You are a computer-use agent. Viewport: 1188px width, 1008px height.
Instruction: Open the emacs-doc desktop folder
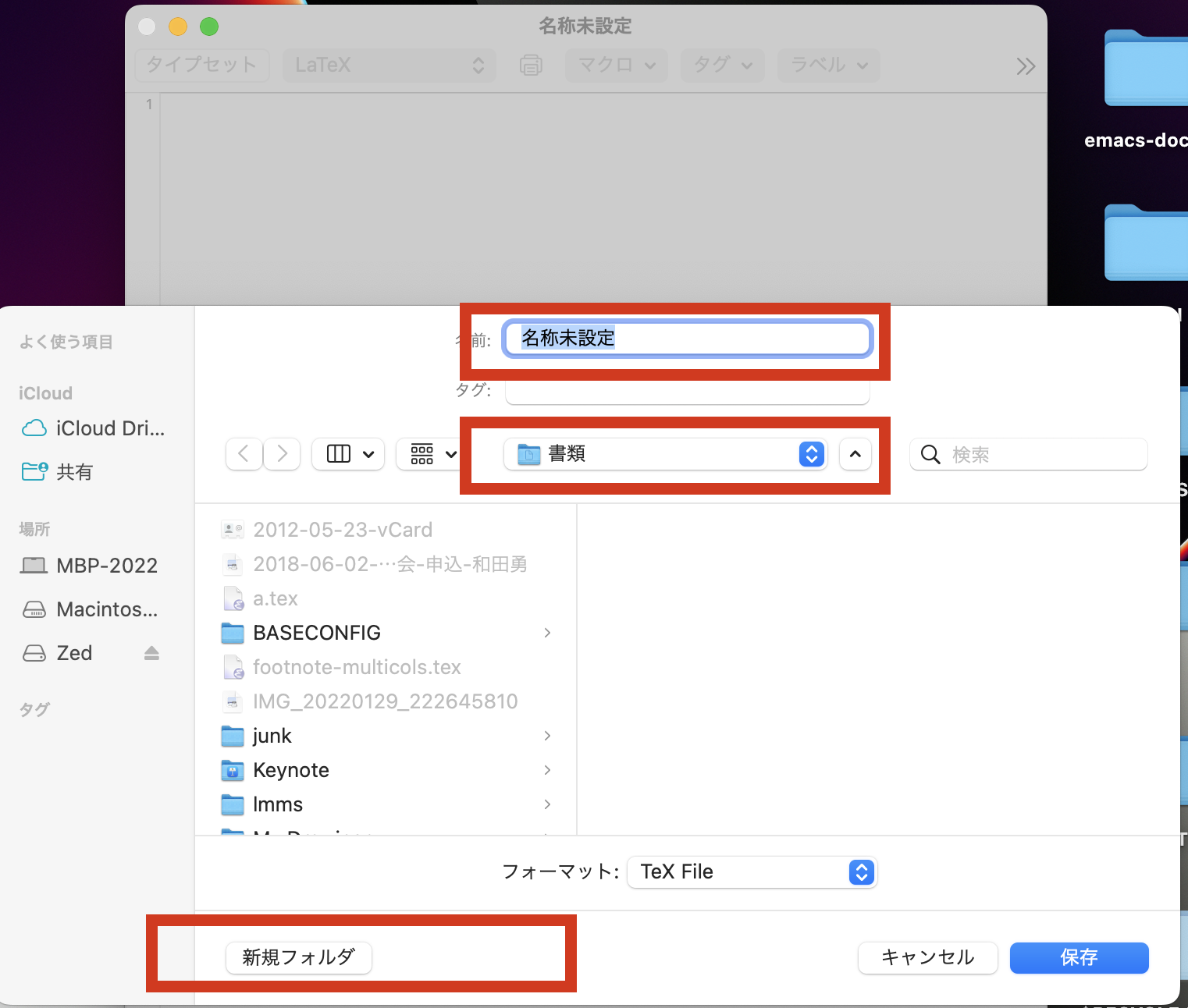tap(1146, 70)
